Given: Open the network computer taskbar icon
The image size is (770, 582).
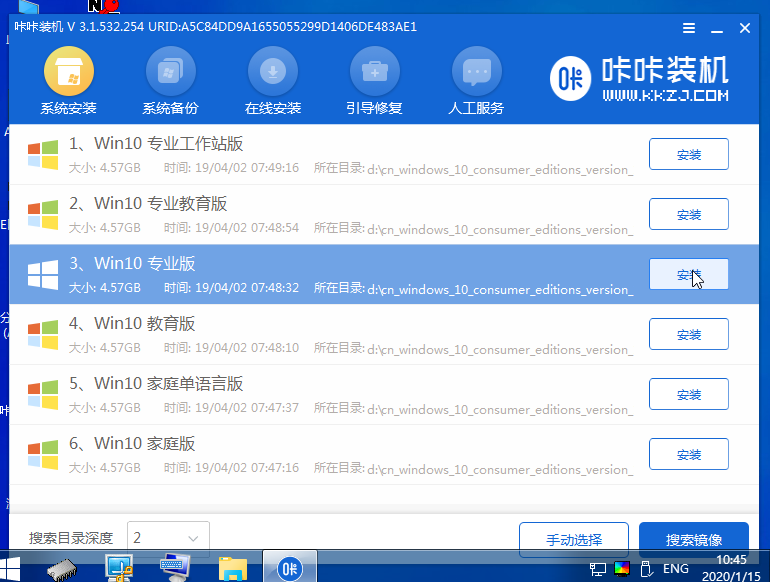Looking at the screenshot, I should (x=119, y=568).
